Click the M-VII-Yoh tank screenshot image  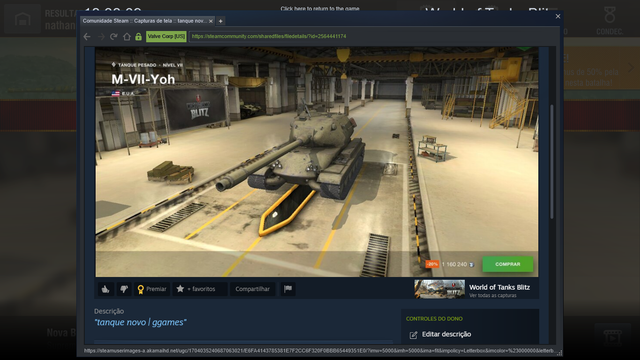click(x=317, y=162)
